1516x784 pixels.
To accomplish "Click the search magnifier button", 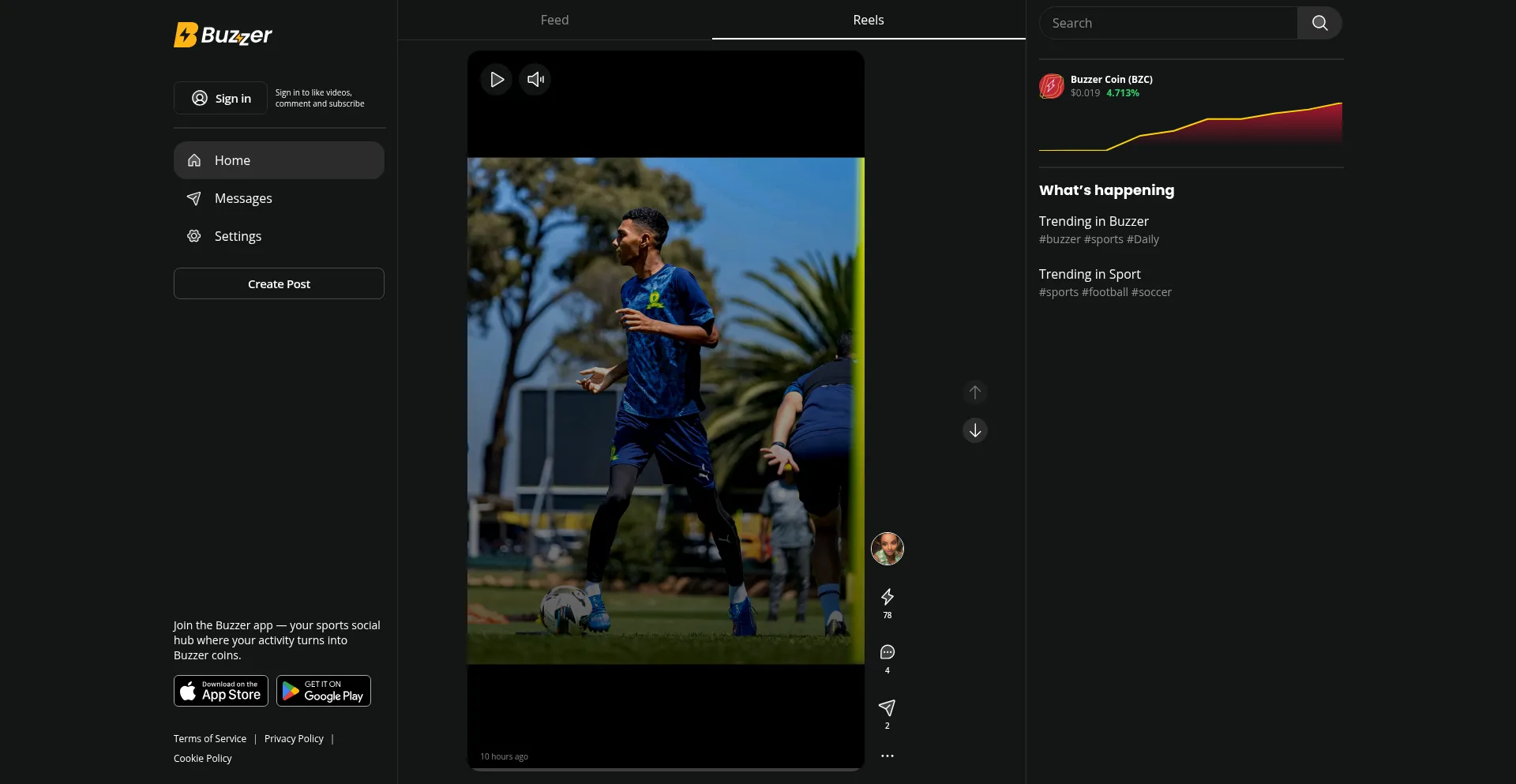I will 1319,24.
